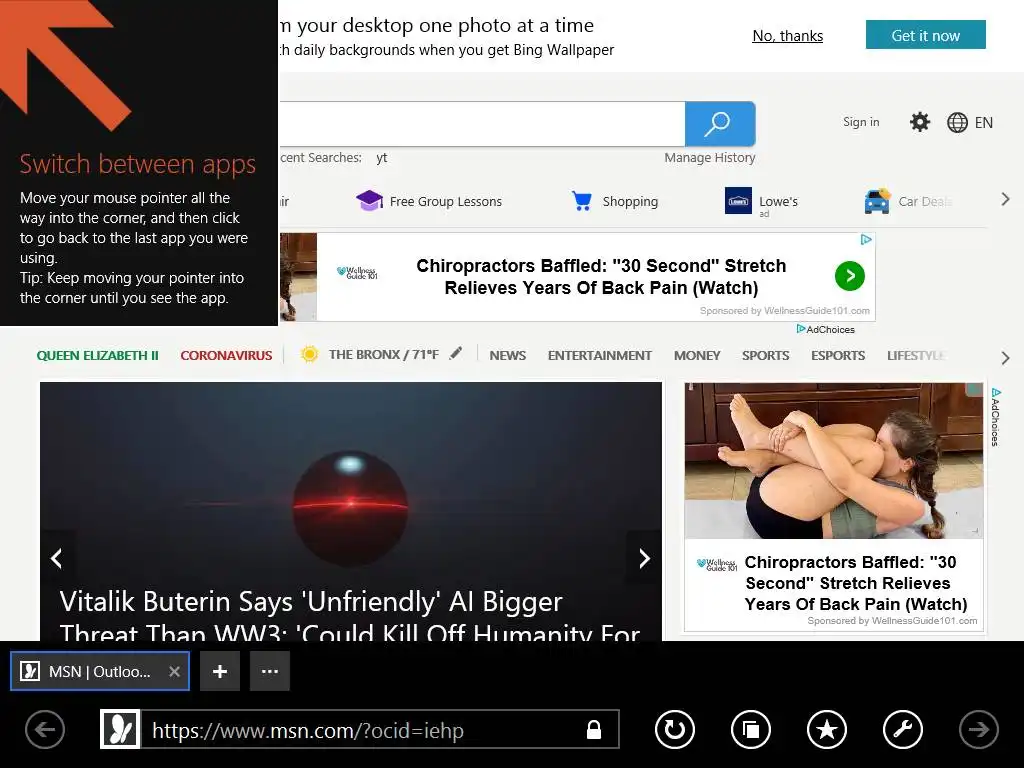The height and width of the screenshot is (768, 1024).
Task: Click the stretching woman ad photo
Action: pos(833,460)
